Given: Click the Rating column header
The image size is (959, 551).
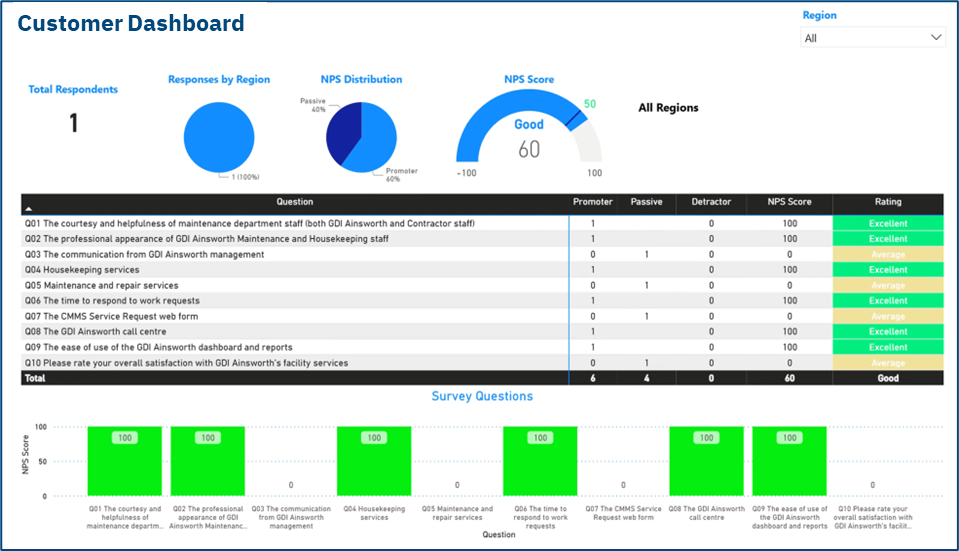Looking at the screenshot, I should click(x=887, y=202).
